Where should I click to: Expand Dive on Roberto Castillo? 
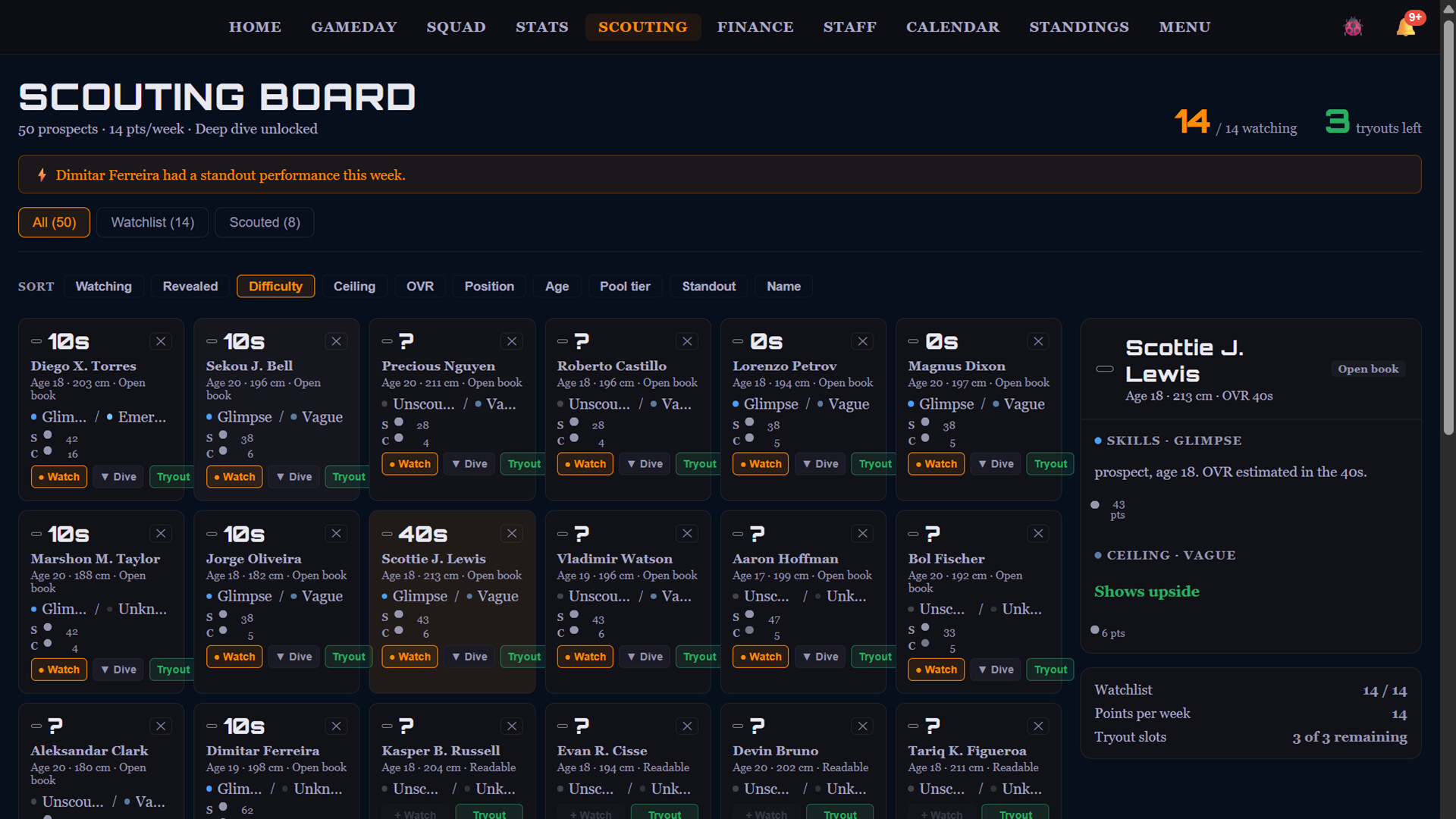pyautogui.click(x=645, y=464)
